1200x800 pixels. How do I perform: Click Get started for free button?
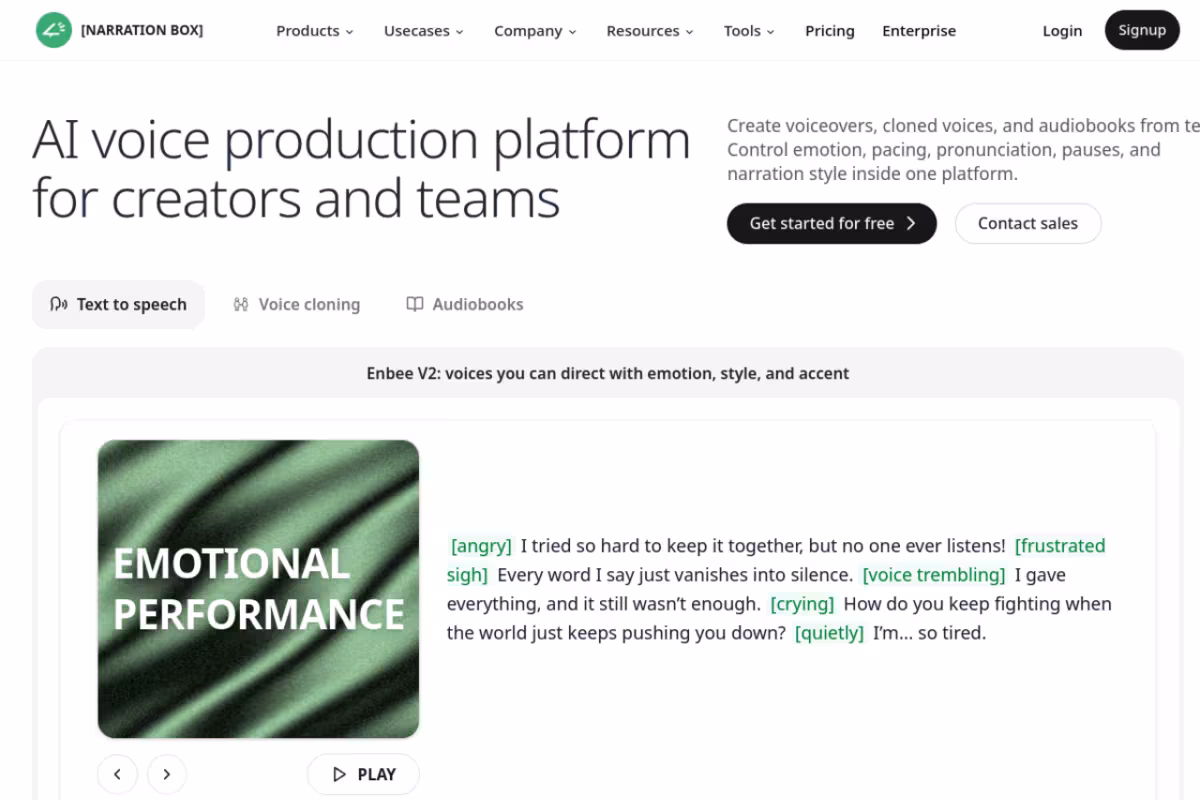(832, 224)
